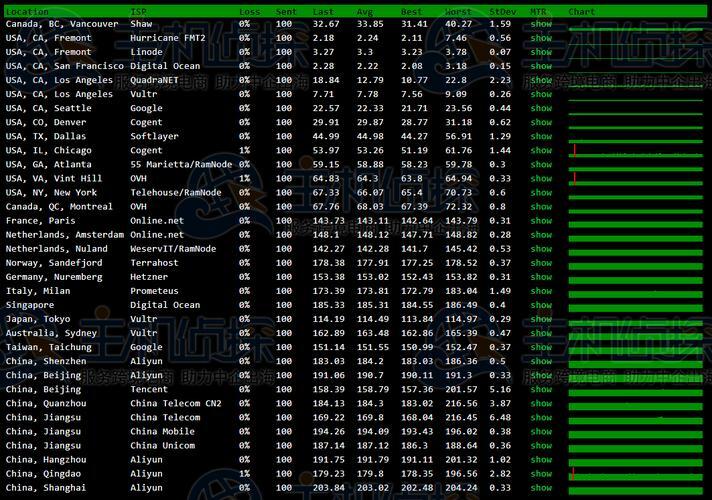The image size is (712, 500).
Task: Select the 'China Telecom CN2' ISP text
Action: click(x=176, y=404)
